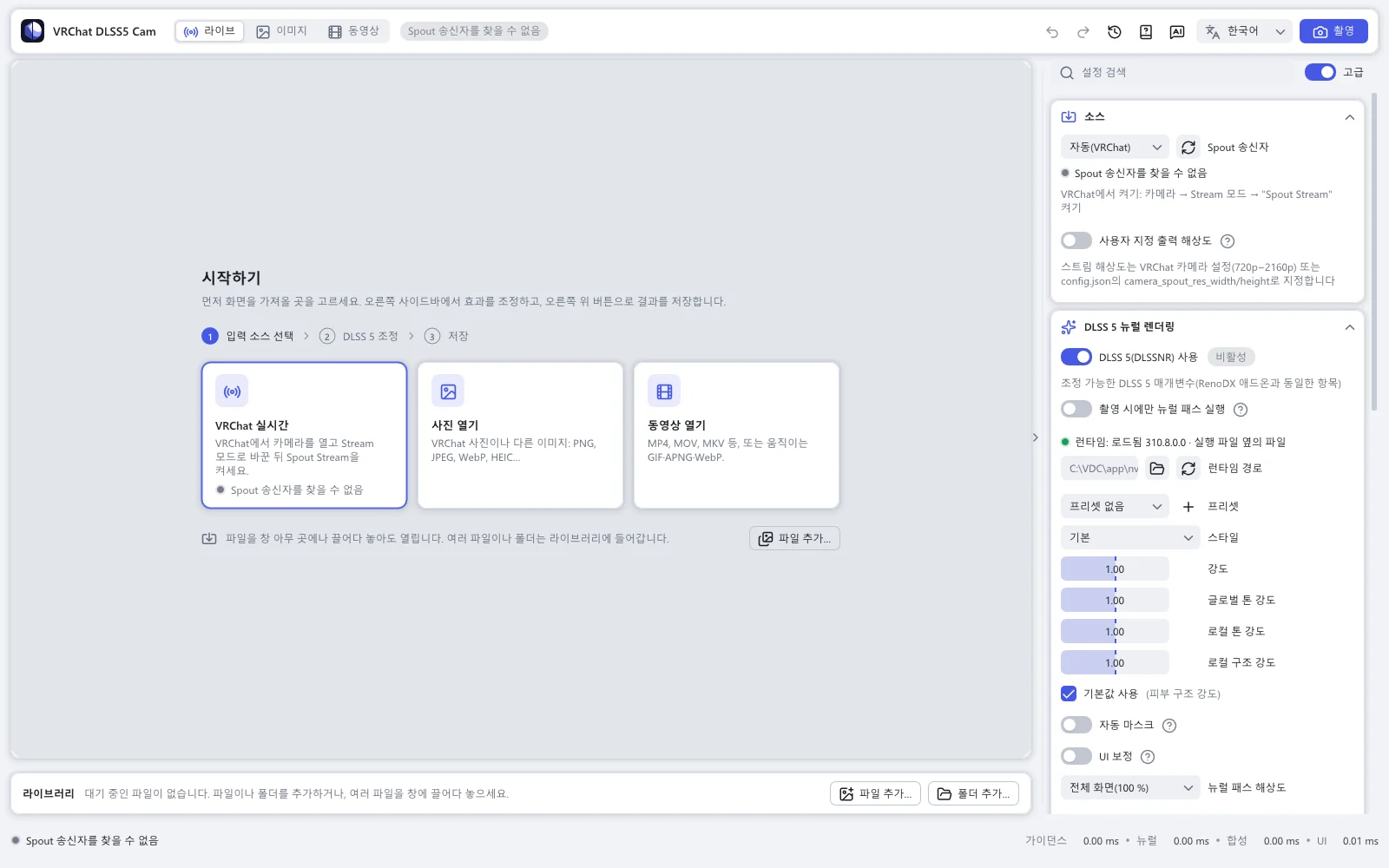Viewport: 1389px width, 868px height.
Task: Select the VRChat 실시간 source card
Action: pyautogui.click(x=304, y=435)
